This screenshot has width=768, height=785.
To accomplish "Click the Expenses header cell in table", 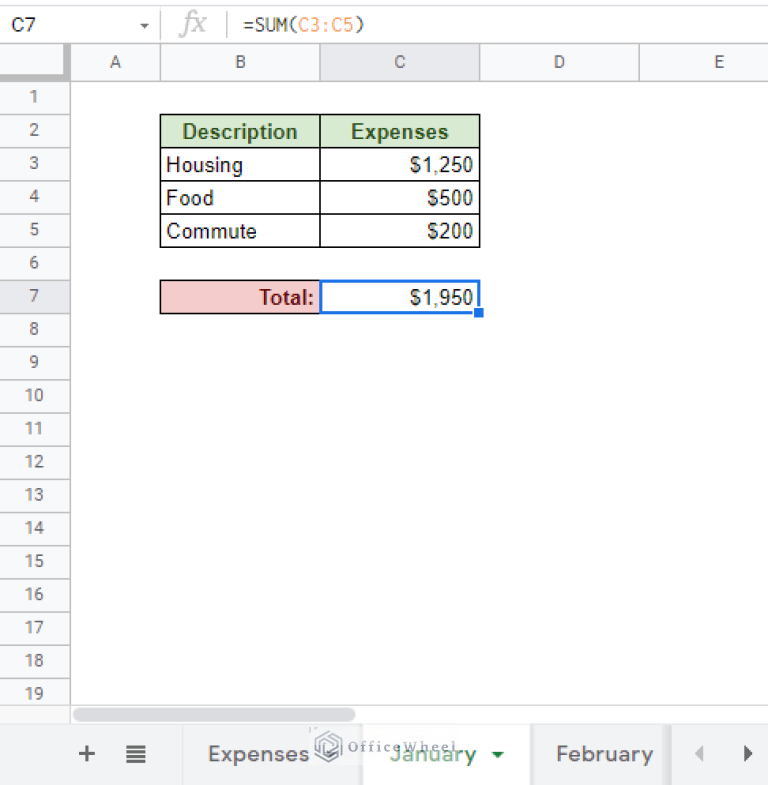I will tap(400, 131).
